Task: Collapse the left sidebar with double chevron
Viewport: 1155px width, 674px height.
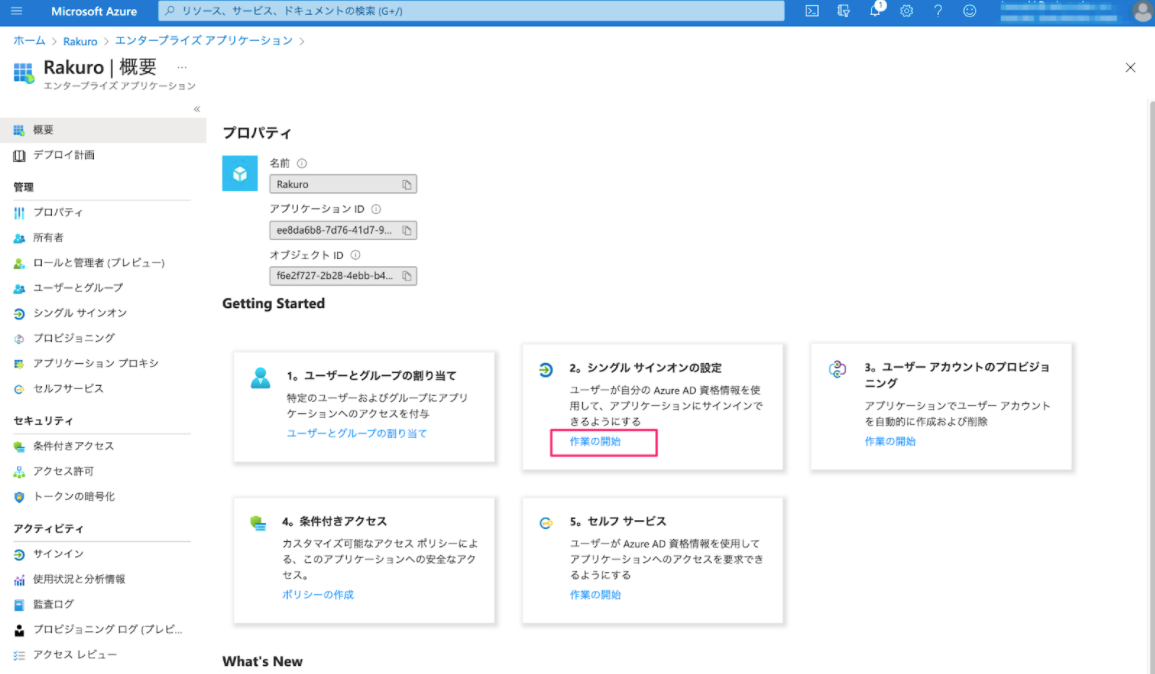Action: point(197,109)
